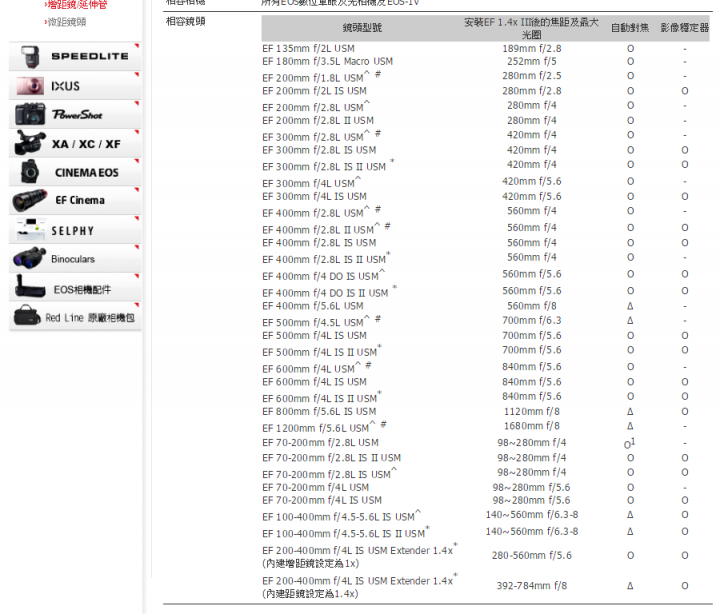Select the 安裝EF 1.4x III後的焦距及最大光圈 header

tap(531, 28)
